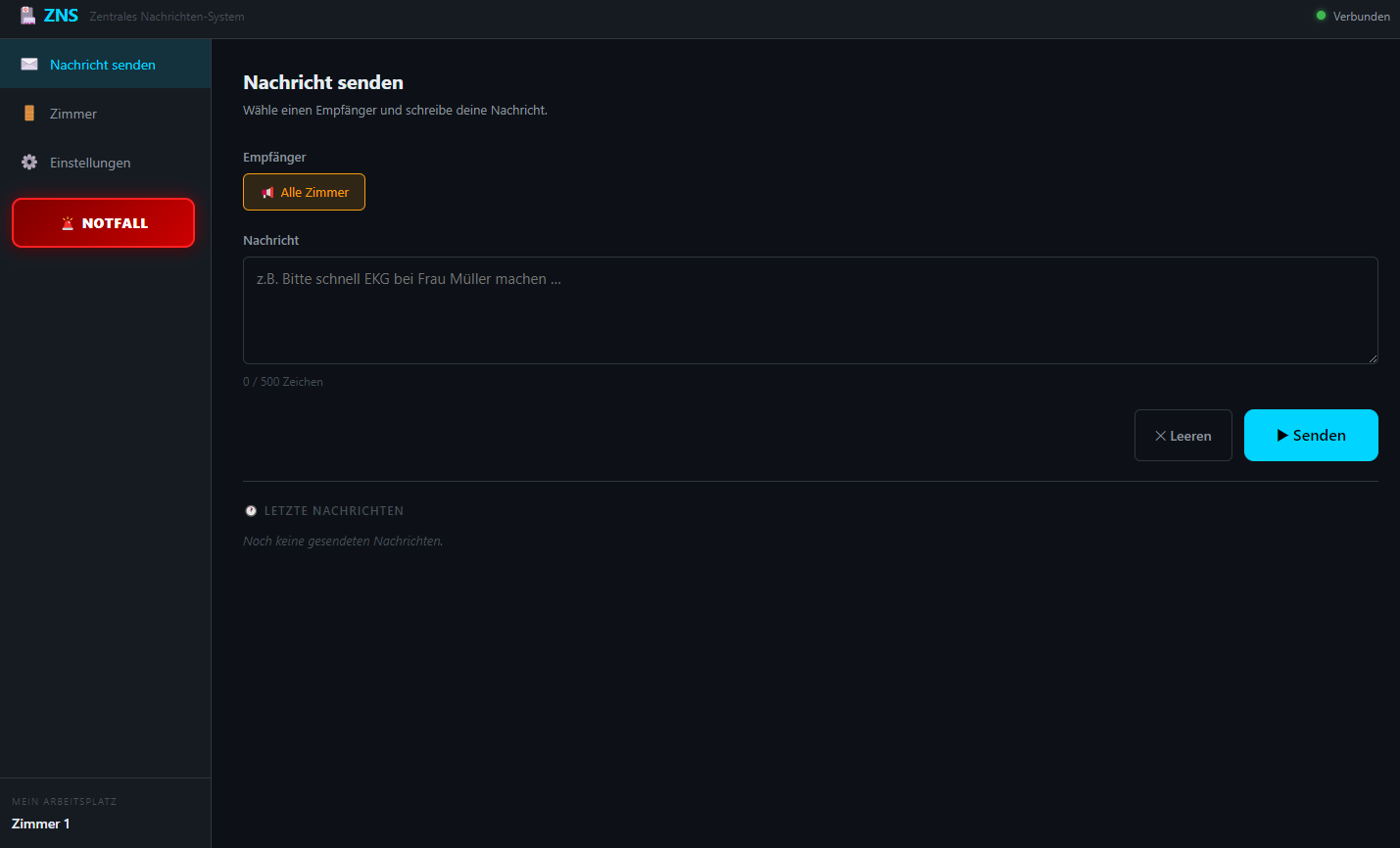Go to the Zimmer sidebar page

73,114
